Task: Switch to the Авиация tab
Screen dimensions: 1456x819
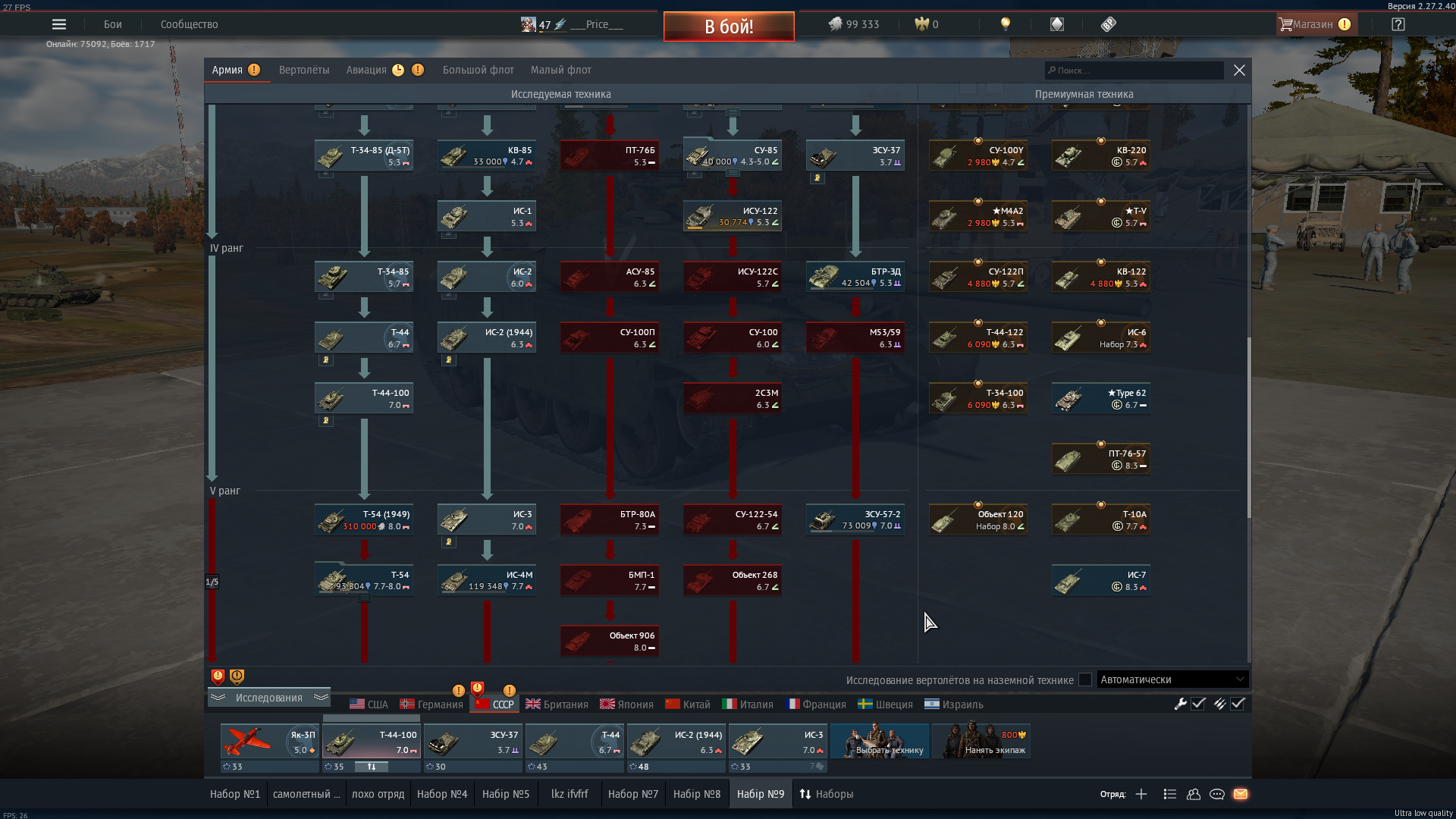Action: (366, 70)
